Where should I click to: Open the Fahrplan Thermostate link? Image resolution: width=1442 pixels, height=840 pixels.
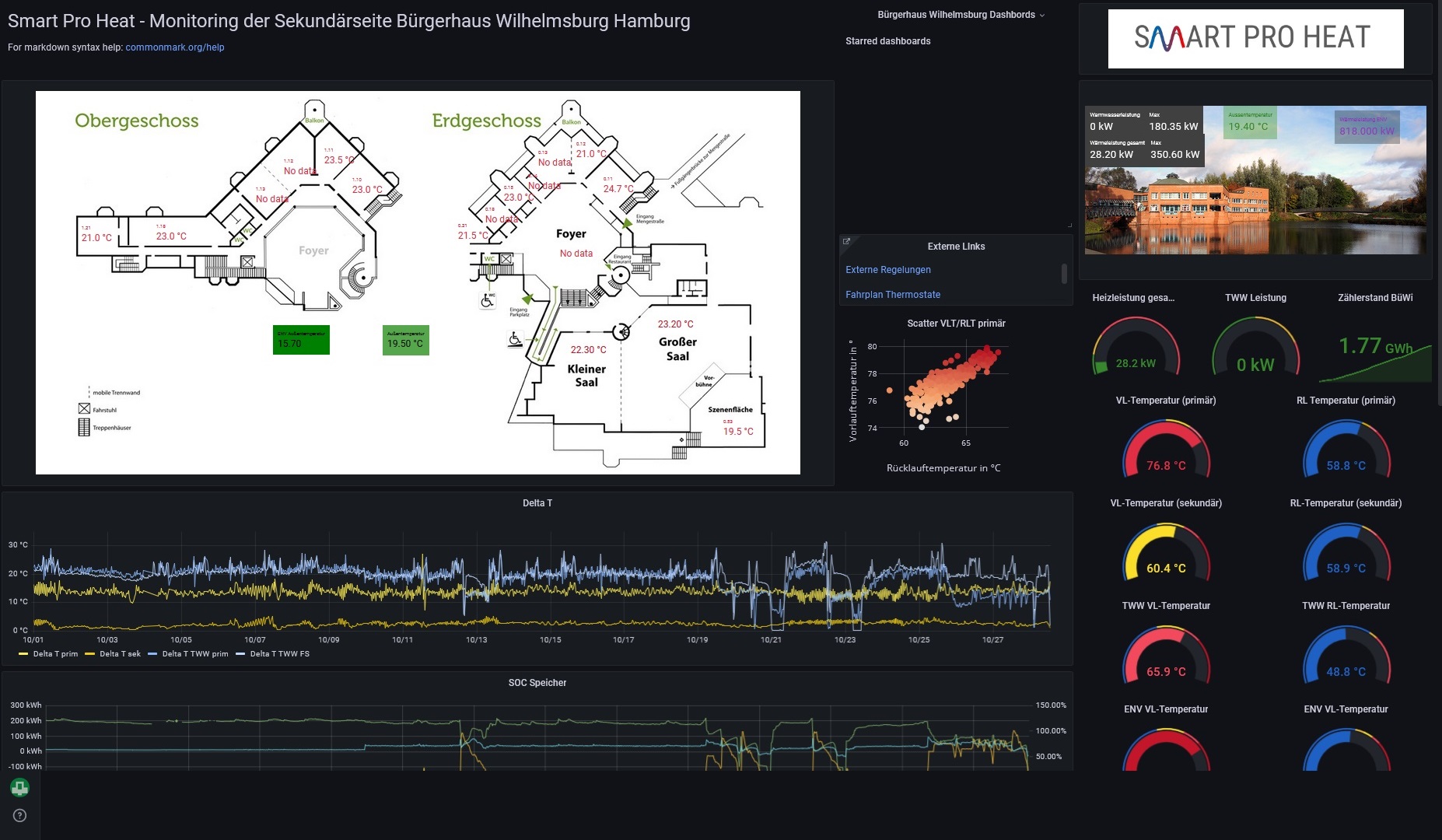tap(893, 295)
